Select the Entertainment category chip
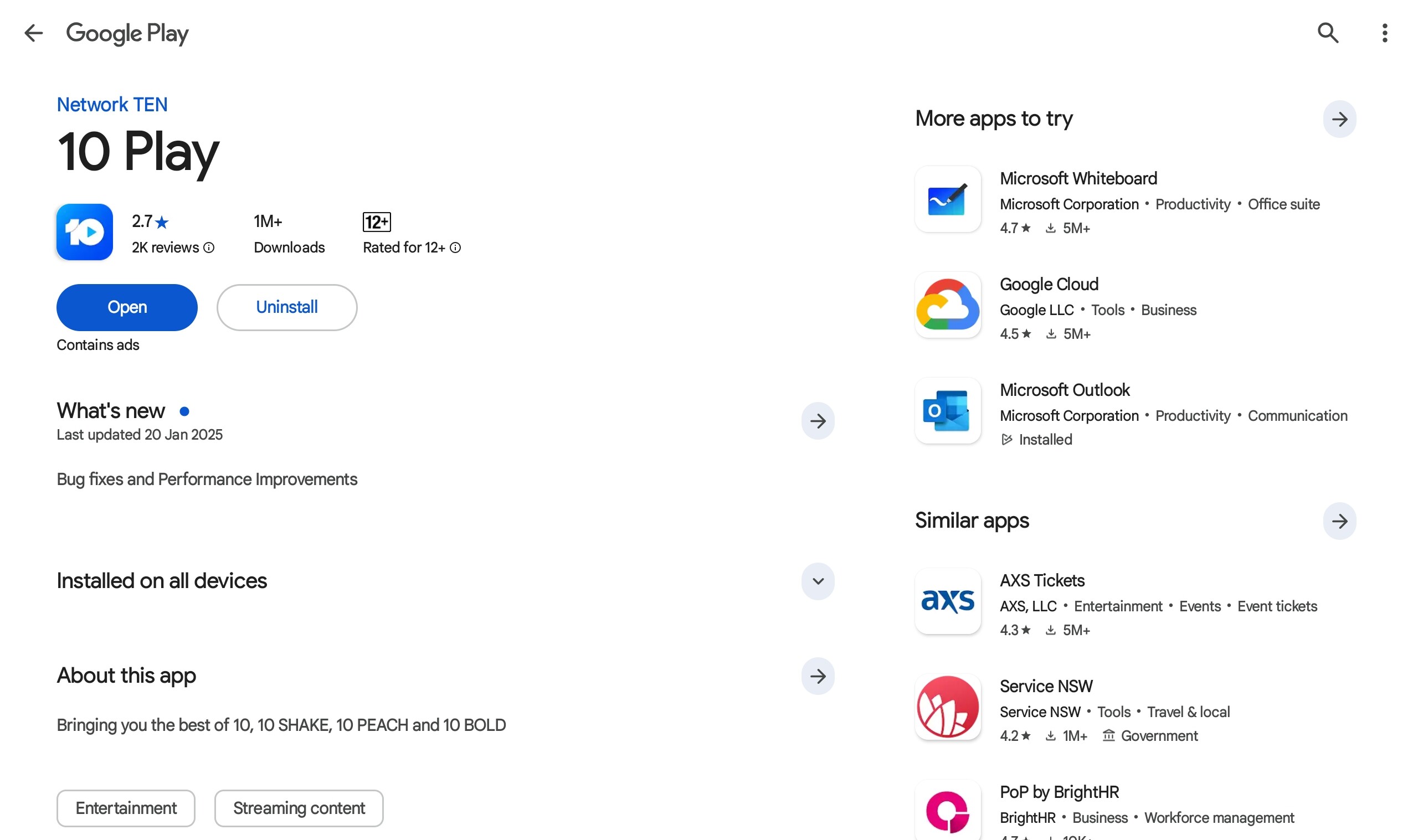Image resolution: width=1418 pixels, height=840 pixels. tap(126, 808)
